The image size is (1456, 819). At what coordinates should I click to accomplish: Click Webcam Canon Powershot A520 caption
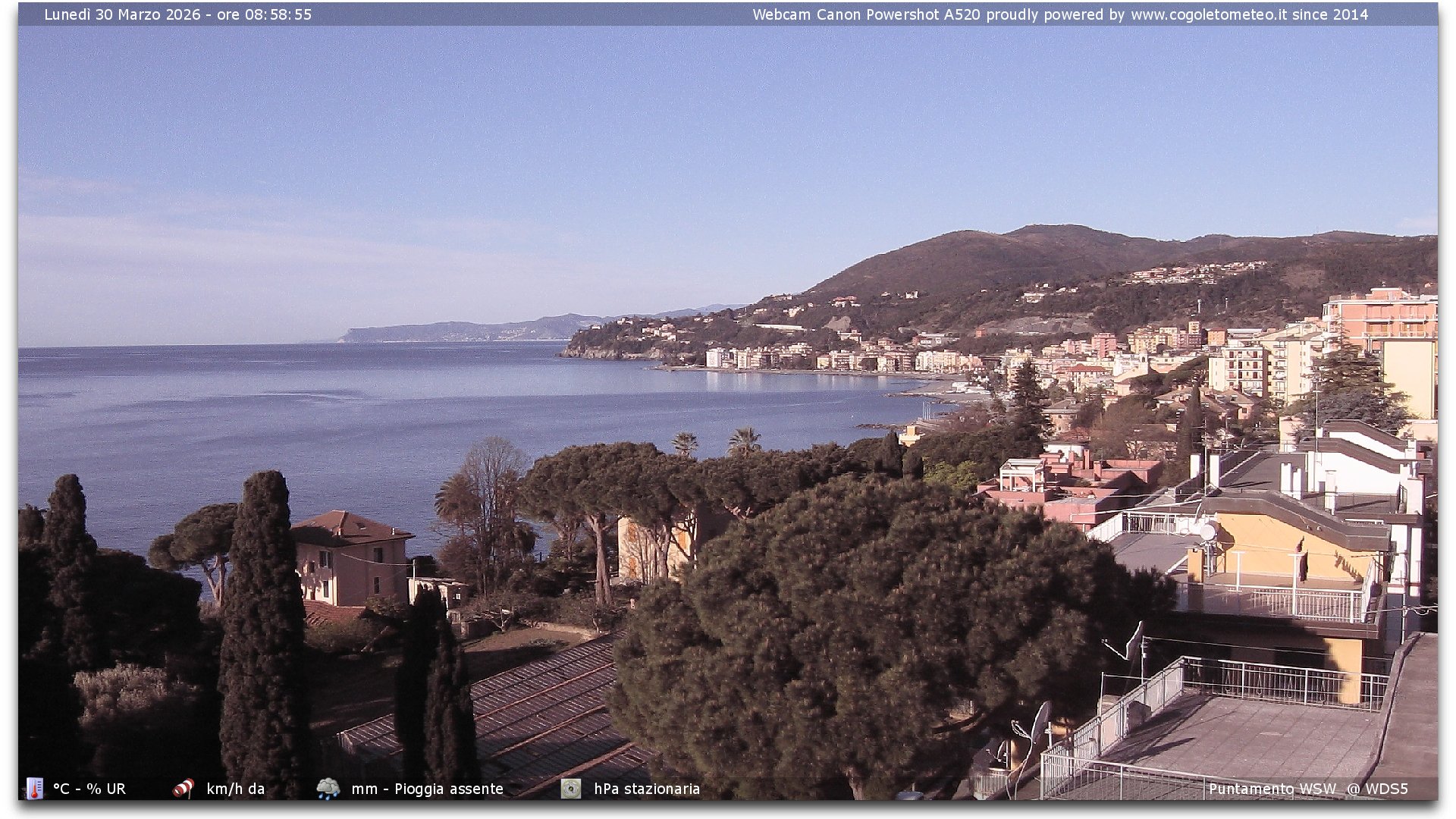[x=866, y=14]
